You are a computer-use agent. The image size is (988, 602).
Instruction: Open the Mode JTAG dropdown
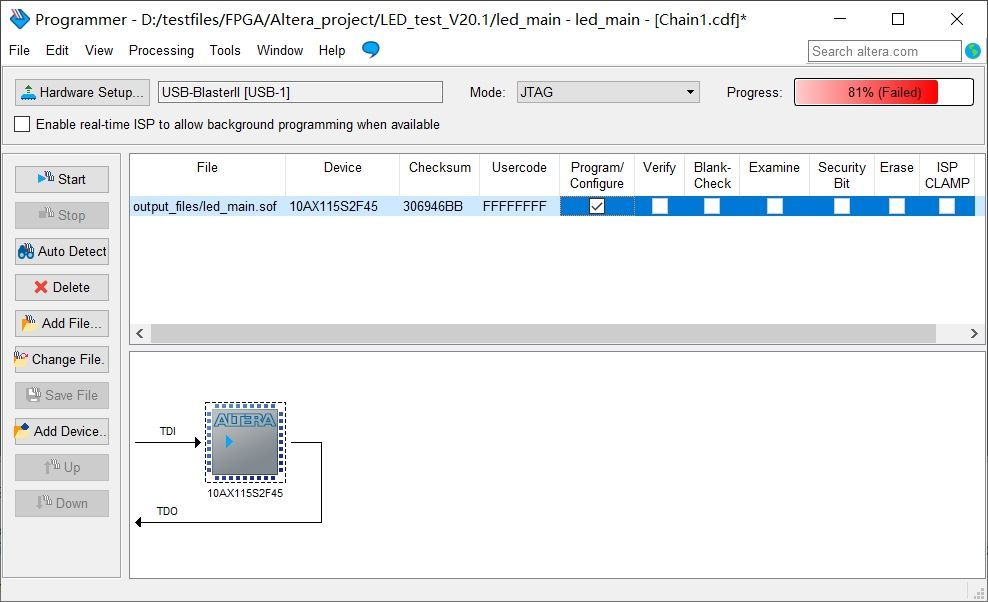click(608, 92)
